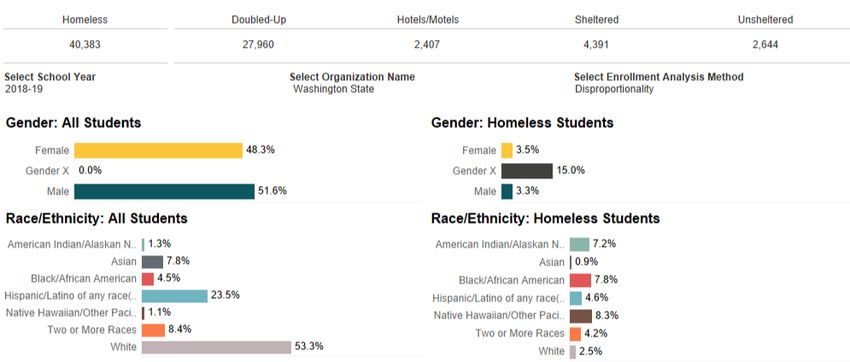Open the Enrollment Analysis Method Disproportionality dropdown

coord(614,89)
